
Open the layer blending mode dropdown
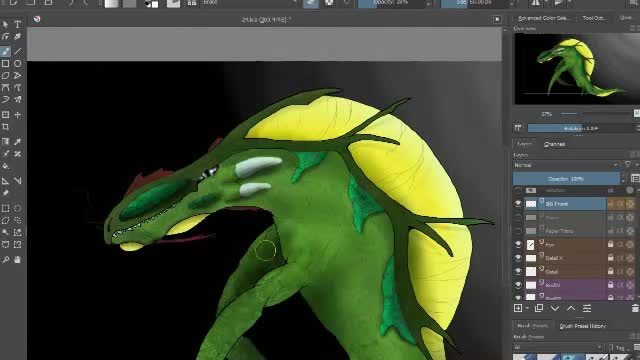tap(566, 165)
